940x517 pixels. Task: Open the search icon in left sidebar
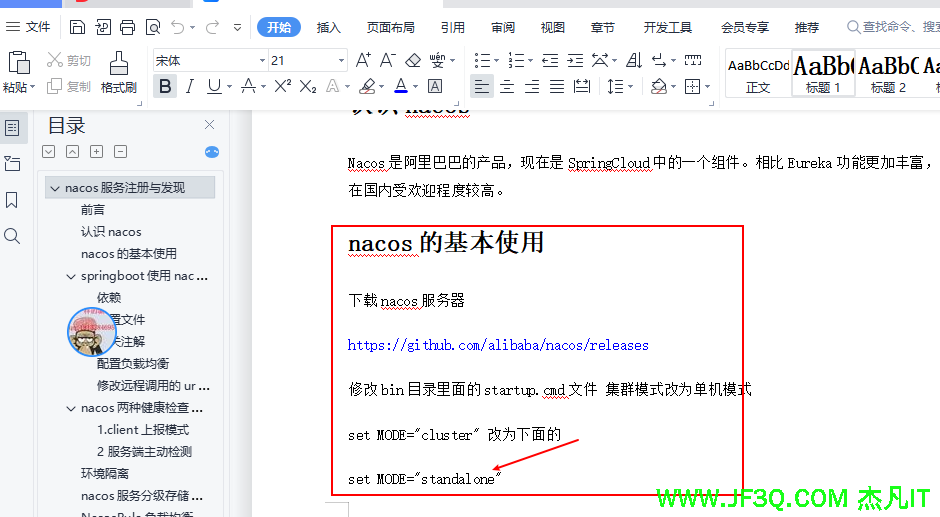click(x=12, y=236)
